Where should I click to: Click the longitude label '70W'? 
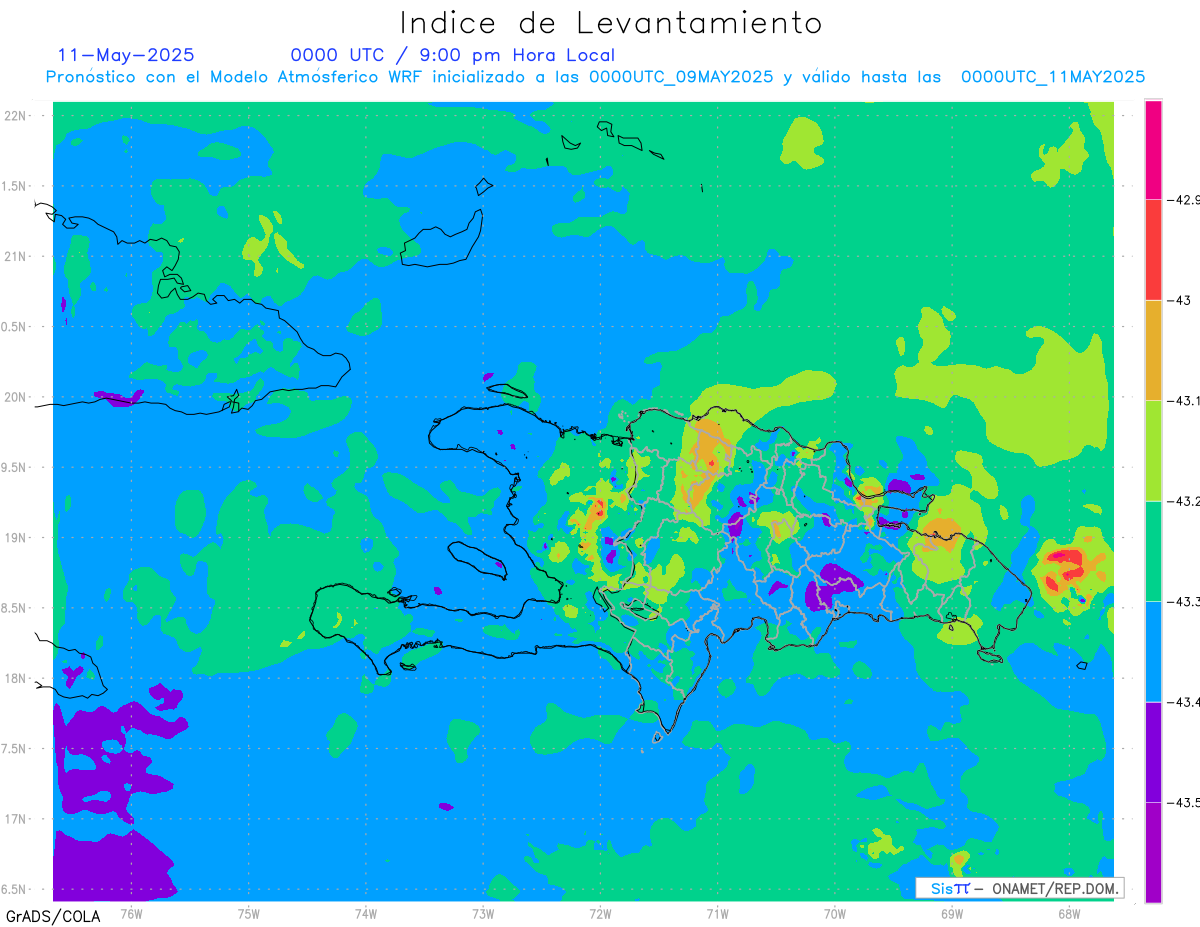(x=835, y=912)
